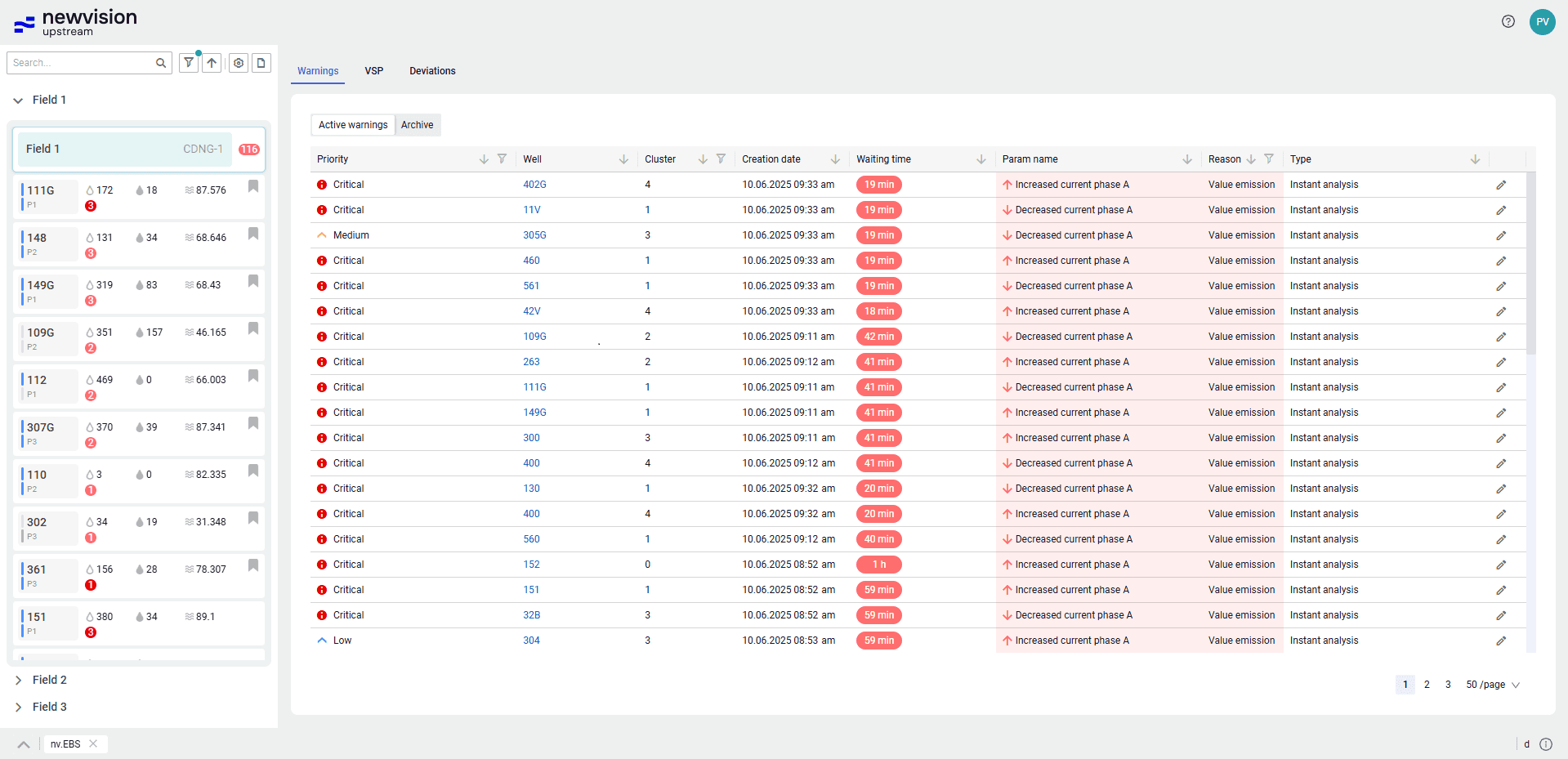Switch to the VSP tab
This screenshot has height=759, width=1568.
click(x=374, y=71)
